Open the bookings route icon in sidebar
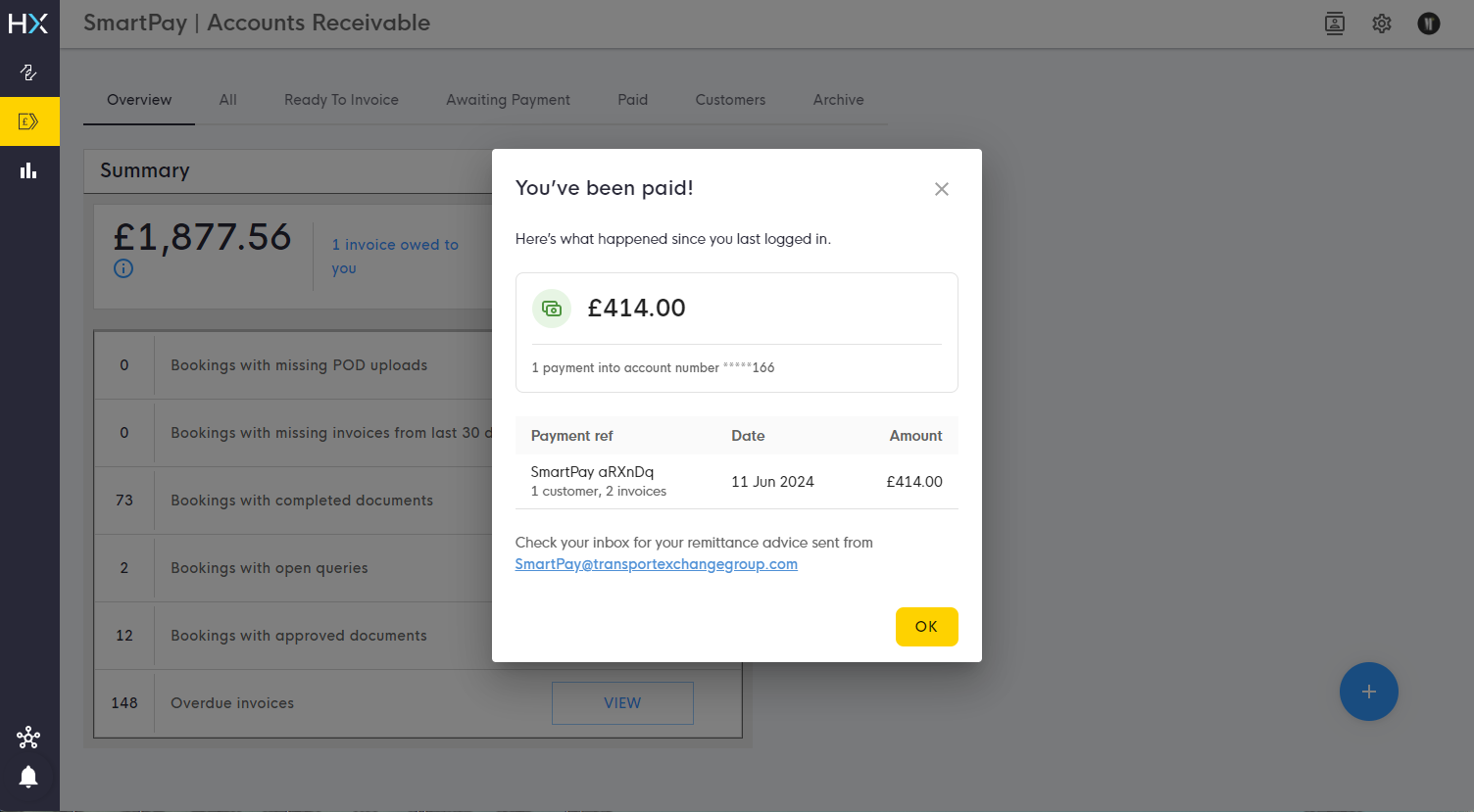Viewport: 1474px width, 812px height. point(28,72)
